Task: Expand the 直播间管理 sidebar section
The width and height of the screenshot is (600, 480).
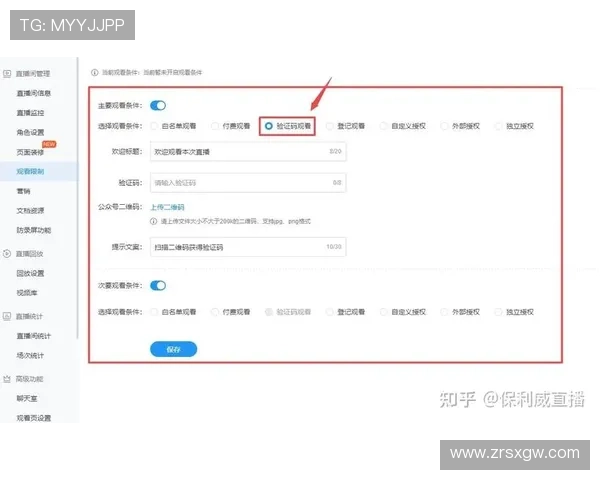Action: pyautogui.click(x=33, y=73)
